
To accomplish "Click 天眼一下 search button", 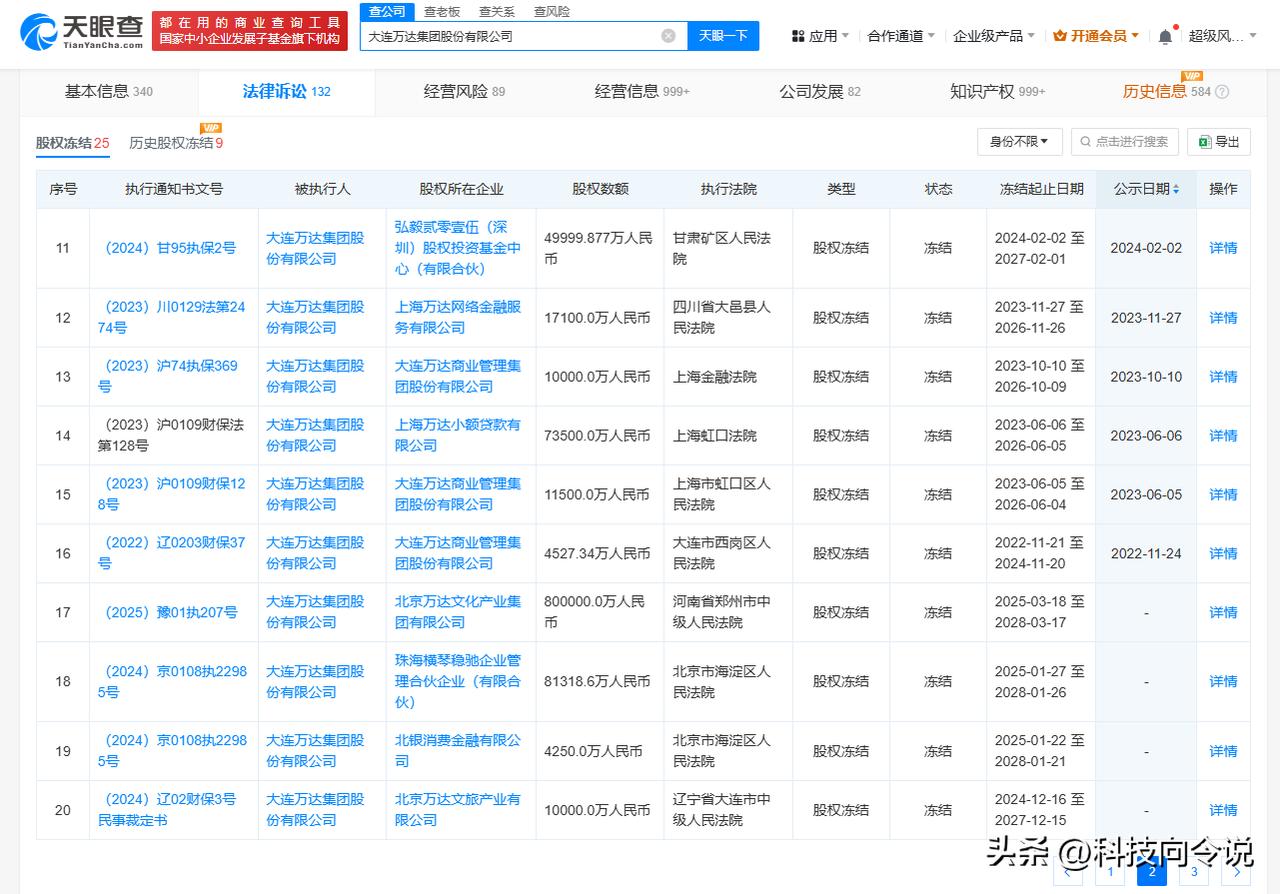I will (x=723, y=36).
